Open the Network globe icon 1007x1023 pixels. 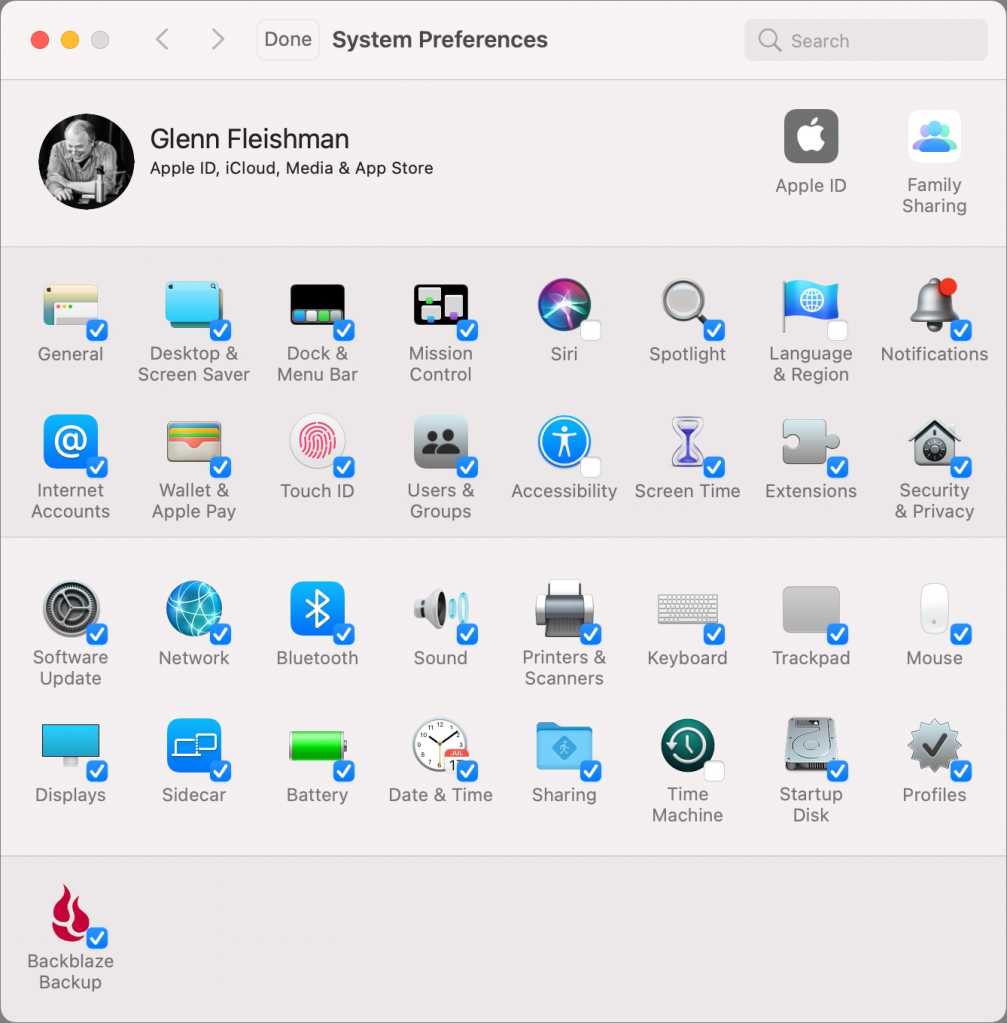pos(193,609)
